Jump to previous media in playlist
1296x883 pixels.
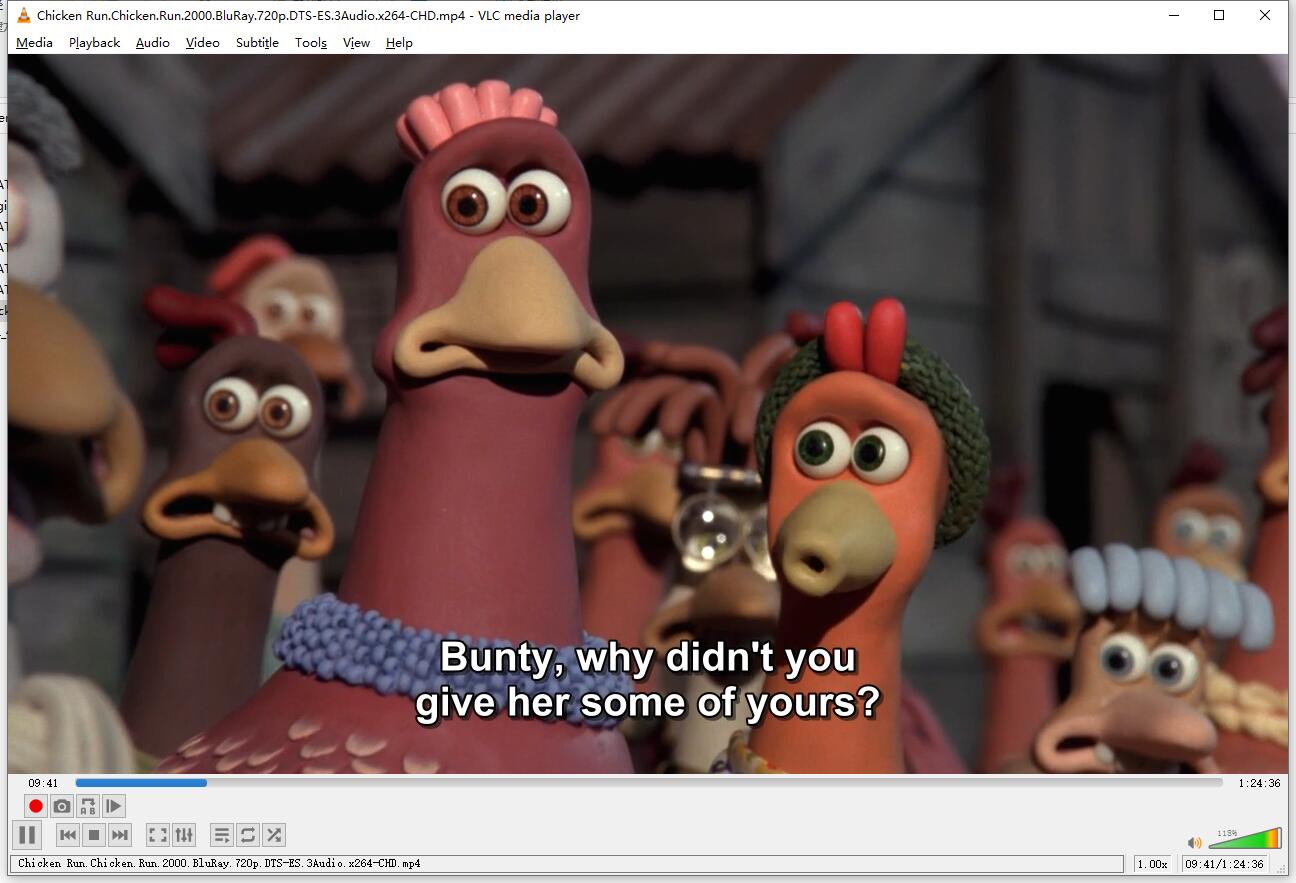click(68, 835)
